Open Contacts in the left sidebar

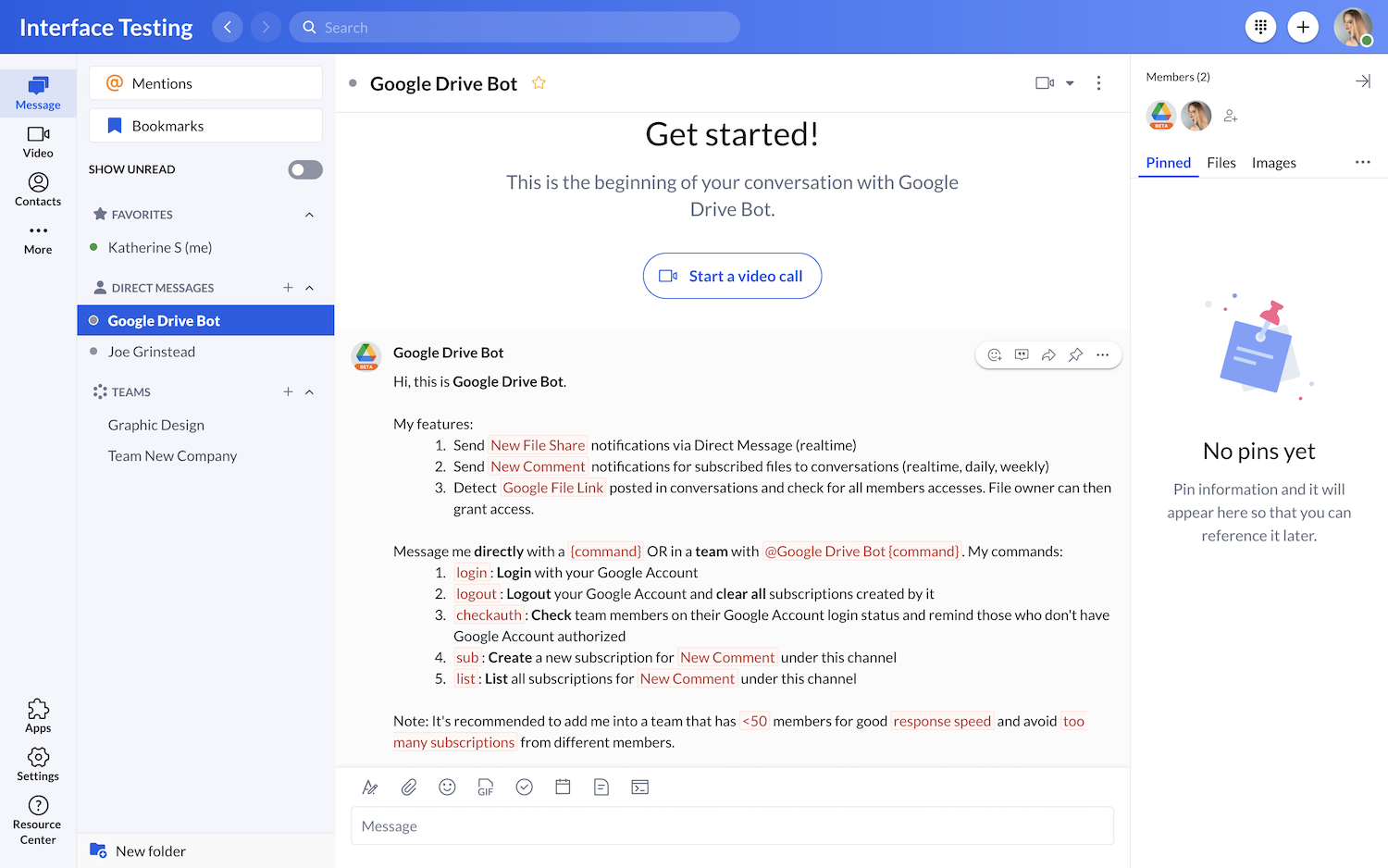coord(38,190)
